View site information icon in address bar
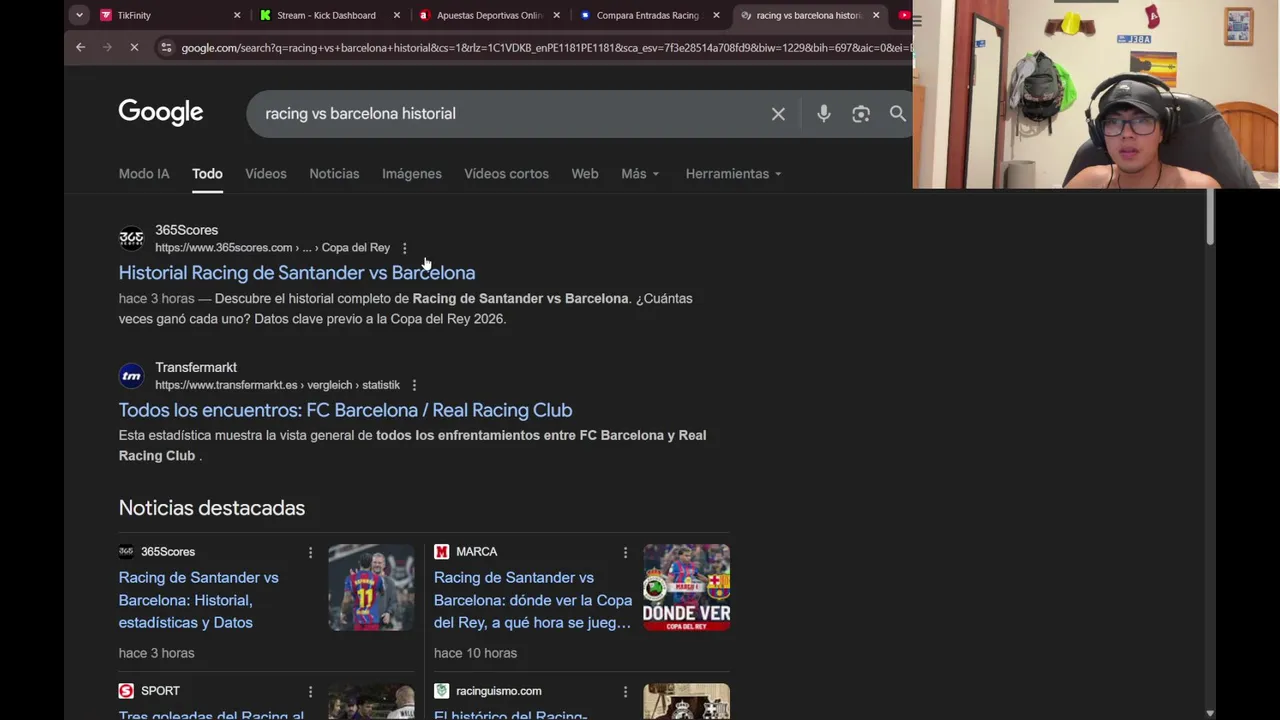This screenshot has width=1280, height=720. tap(166, 47)
